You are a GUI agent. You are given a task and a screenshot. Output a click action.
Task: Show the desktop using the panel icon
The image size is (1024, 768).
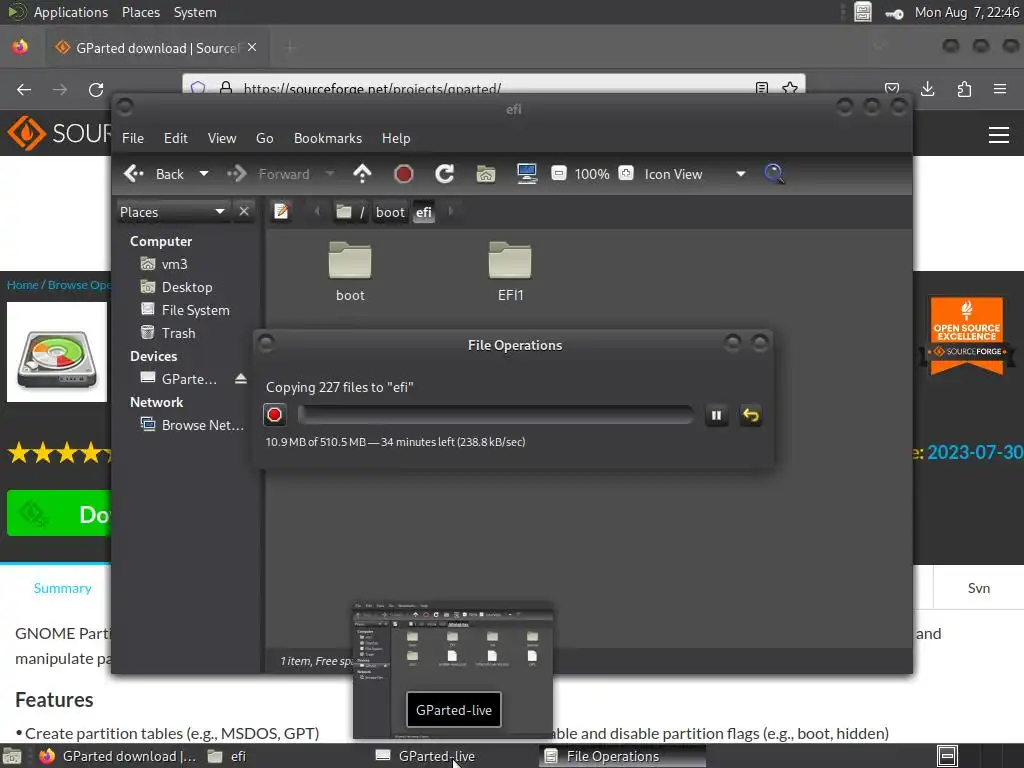12,756
